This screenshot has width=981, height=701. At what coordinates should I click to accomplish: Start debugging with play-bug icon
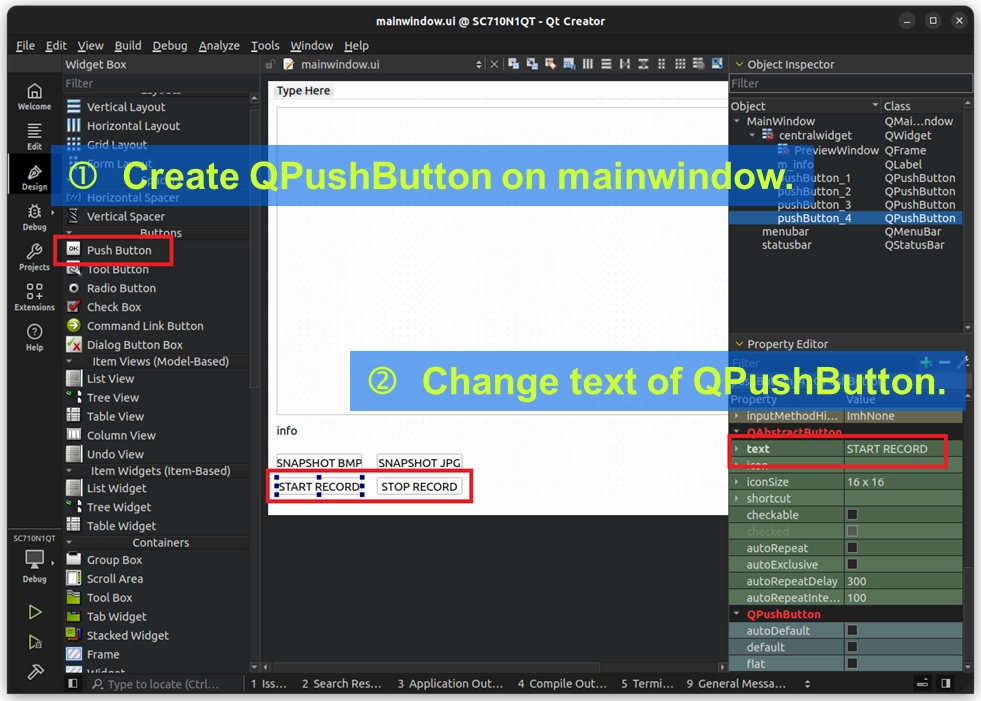[x=35, y=642]
